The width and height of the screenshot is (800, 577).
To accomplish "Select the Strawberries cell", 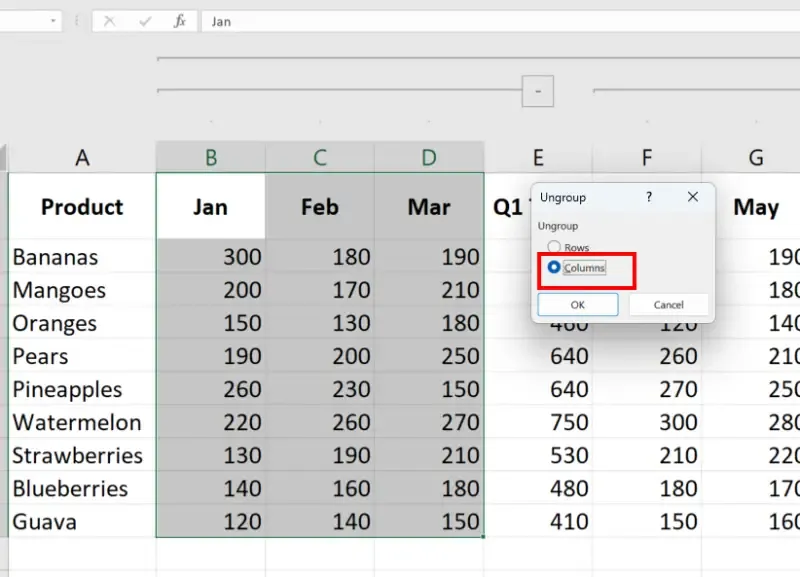I will click(82, 455).
